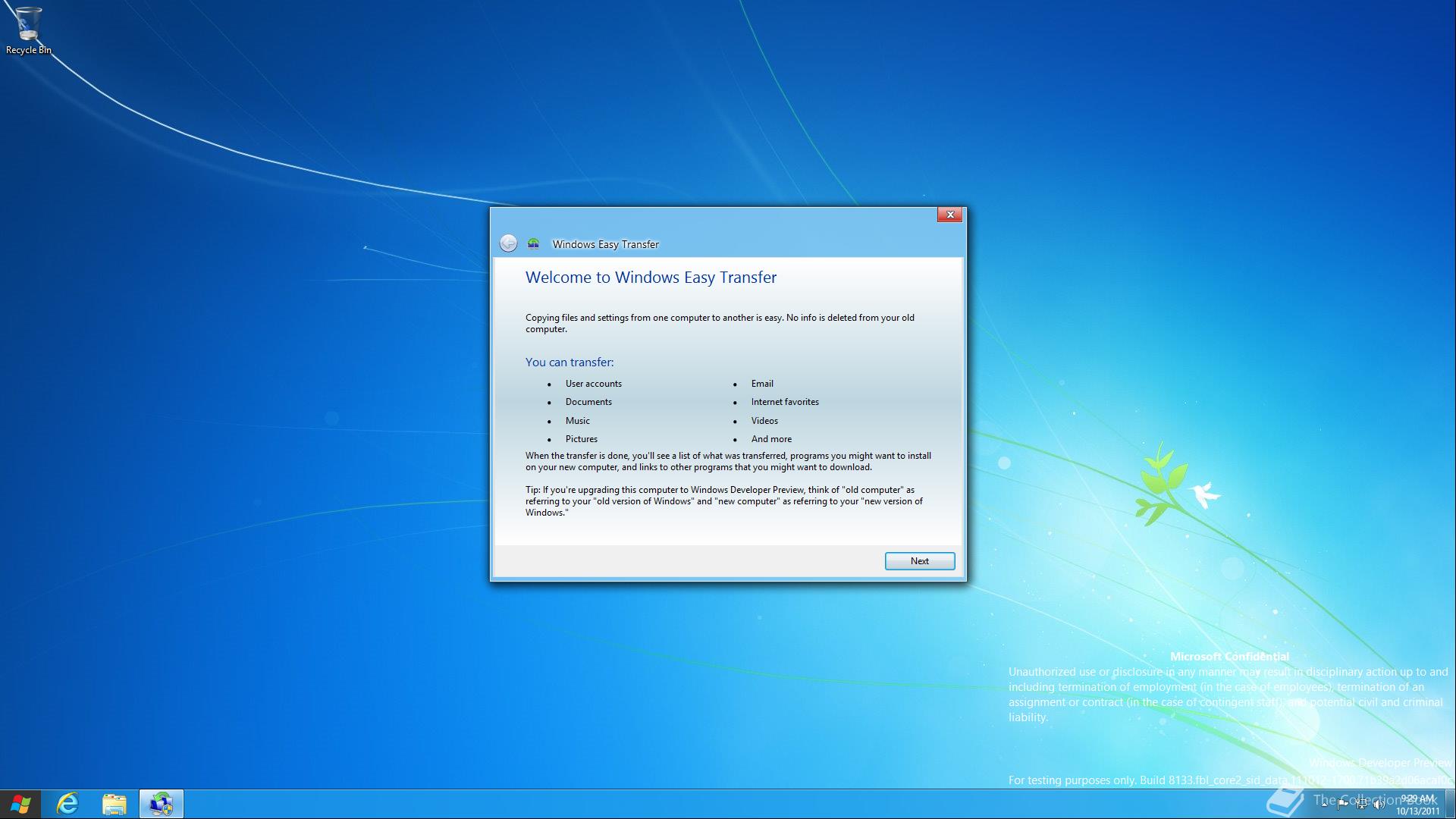Click the 'Welcome to Windows Easy Transfer' heading

[651, 278]
